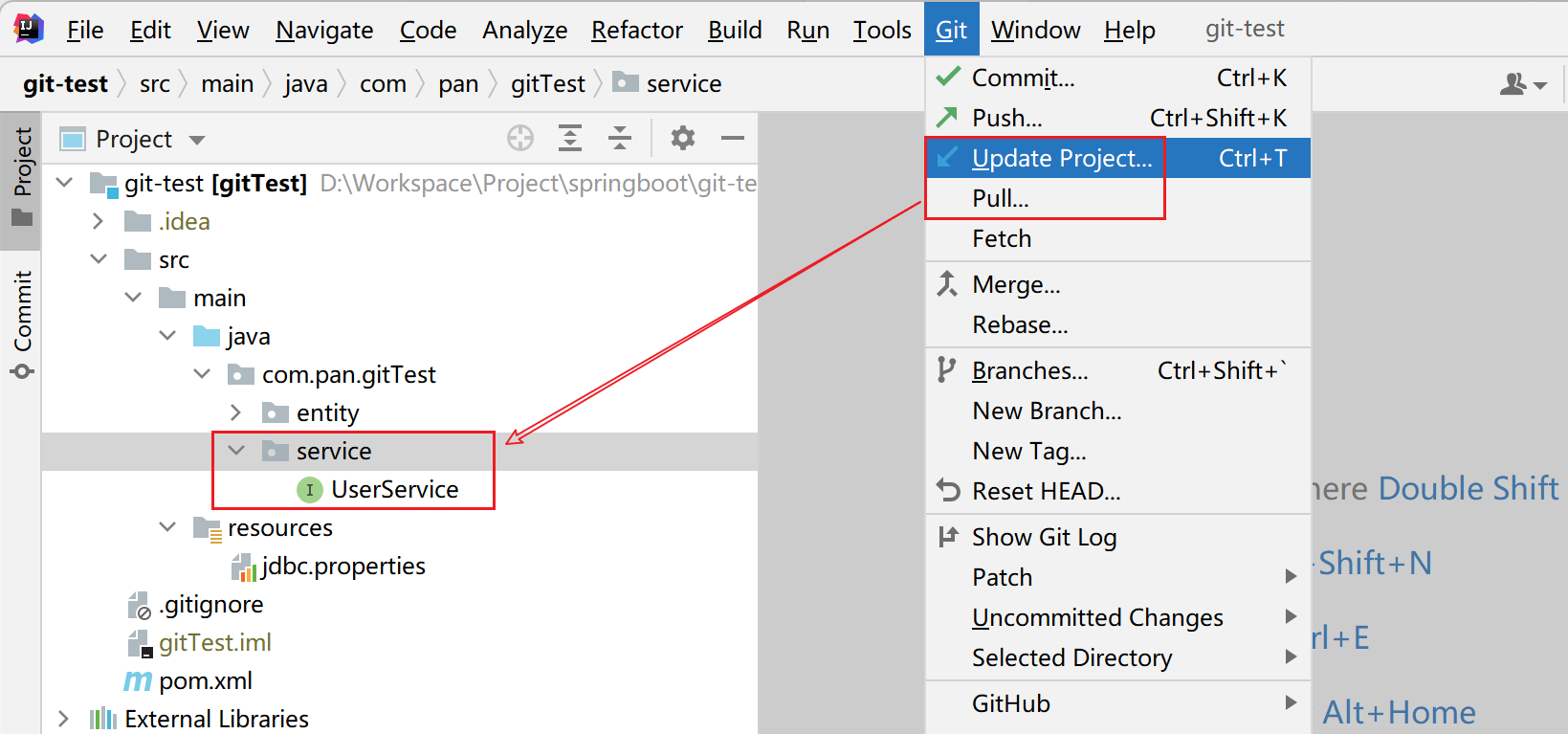Expand External Libraries node
The image size is (1568, 734).
pyautogui.click(x=63, y=719)
